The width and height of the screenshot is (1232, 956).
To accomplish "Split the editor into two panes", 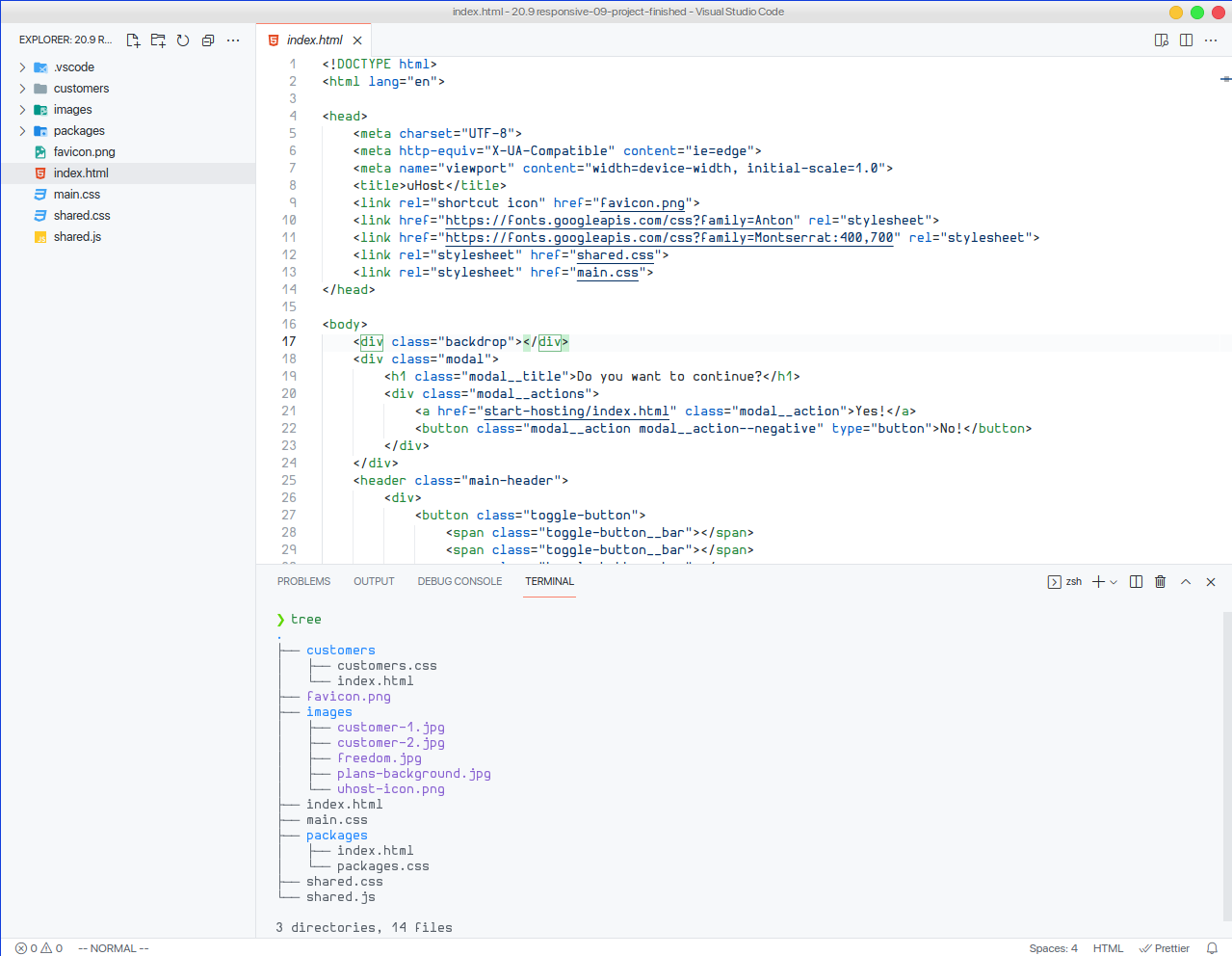I will pyautogui.click(x=1186, y=40).
